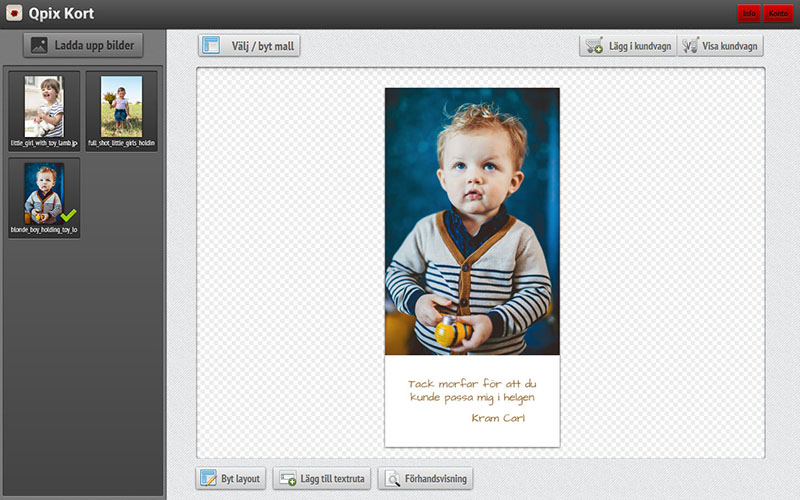Click the pencil layout icon on Byt layout
The image size is (800, 500).
[208, 479]
